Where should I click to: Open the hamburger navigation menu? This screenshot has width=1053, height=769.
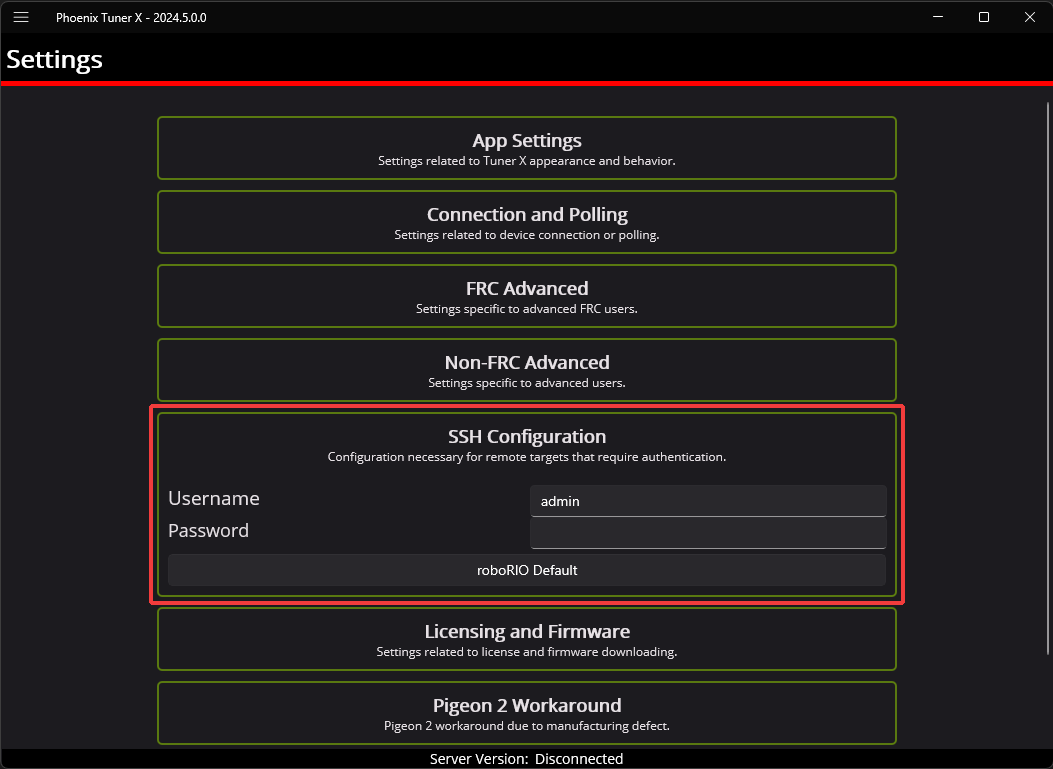click(21, 17)
